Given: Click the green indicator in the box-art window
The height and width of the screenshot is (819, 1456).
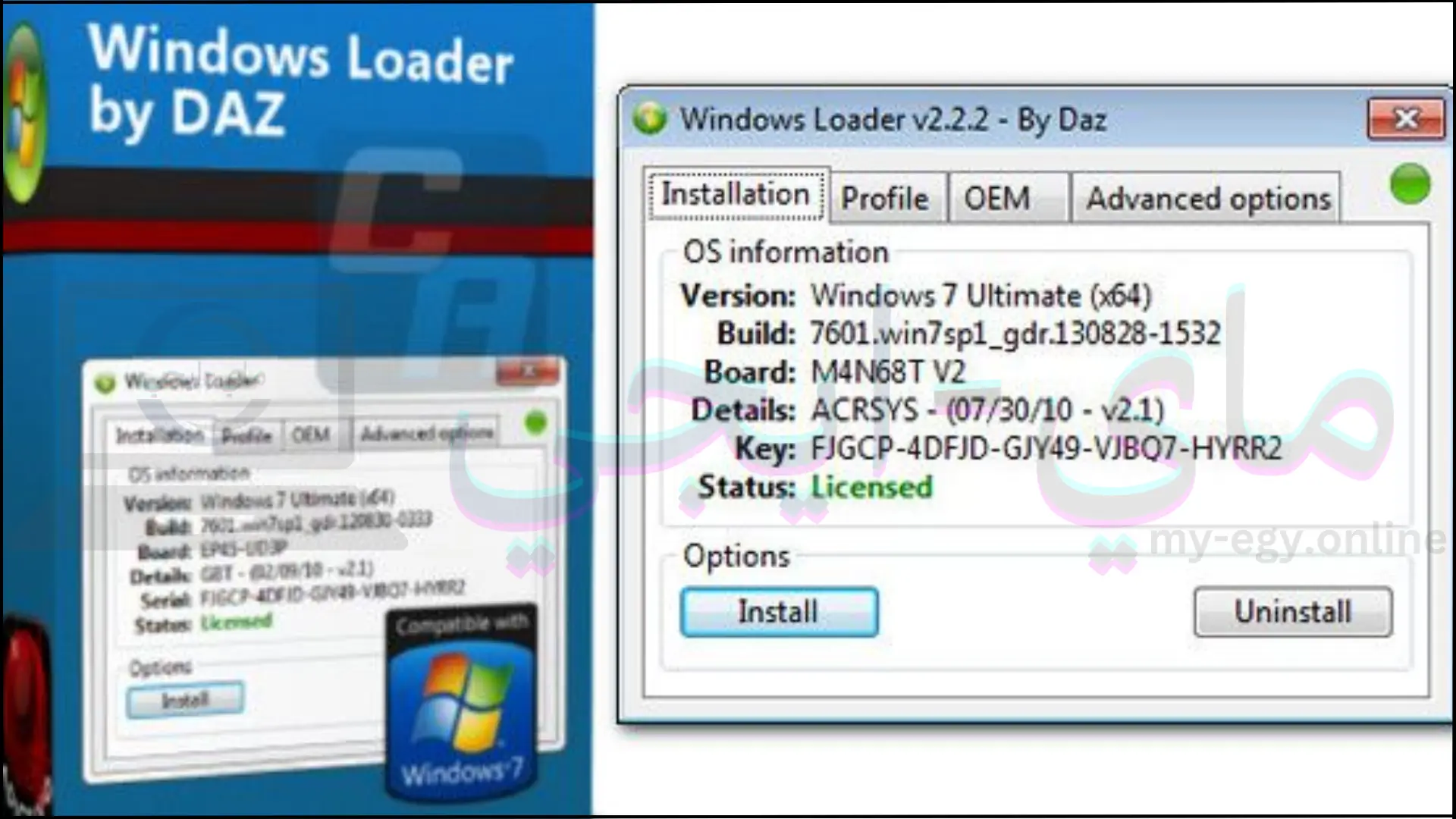Looking at the screenshot, I should tap(535, 422).
